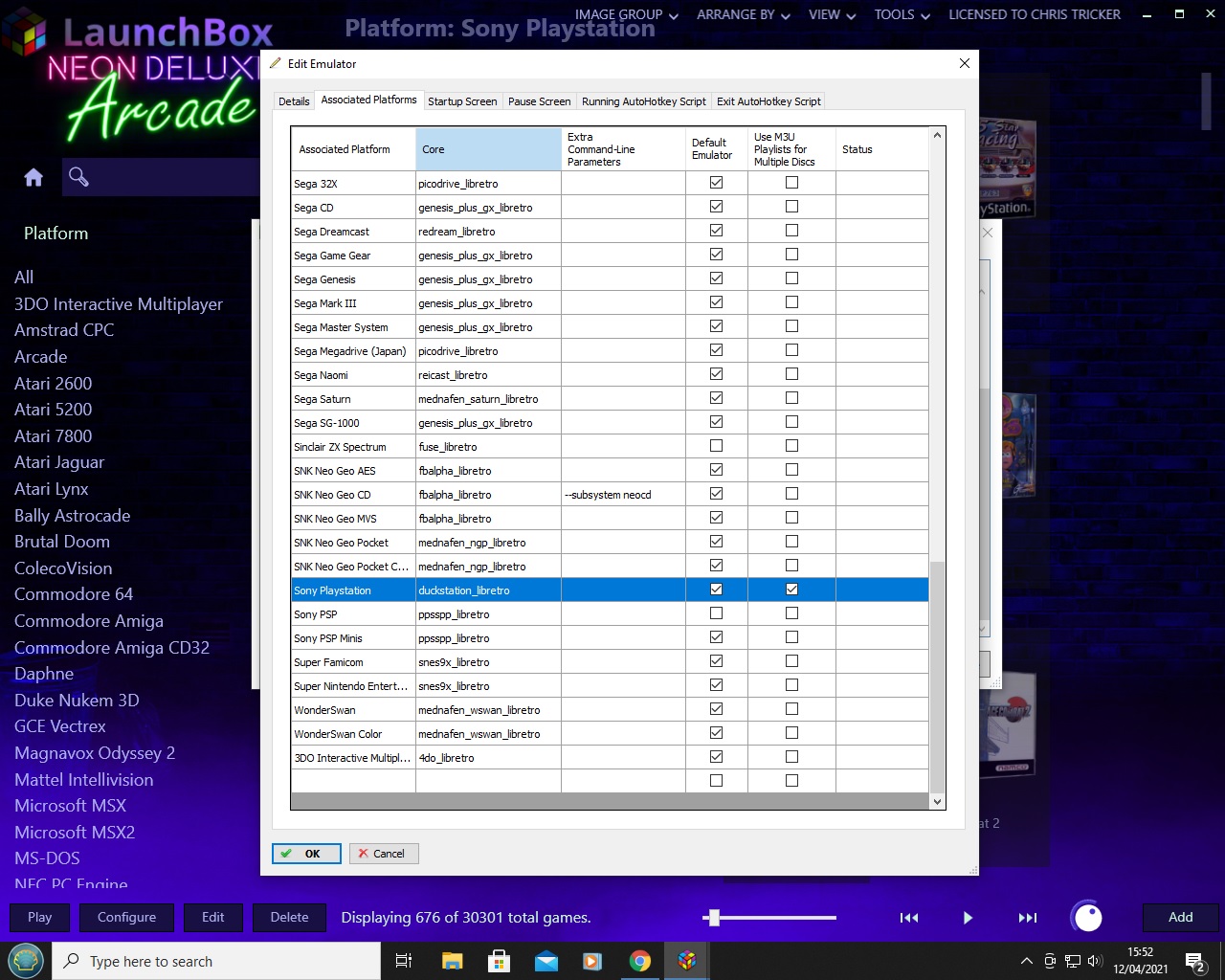The height and width of the screenshot is (980, 1225).
Task: Close the Edit Emulator dialog
Action: pyautogui.click(x=965, y=63)
